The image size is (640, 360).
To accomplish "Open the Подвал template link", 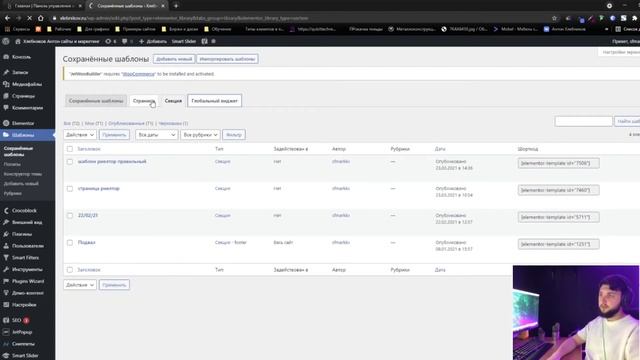I will 87,242.
